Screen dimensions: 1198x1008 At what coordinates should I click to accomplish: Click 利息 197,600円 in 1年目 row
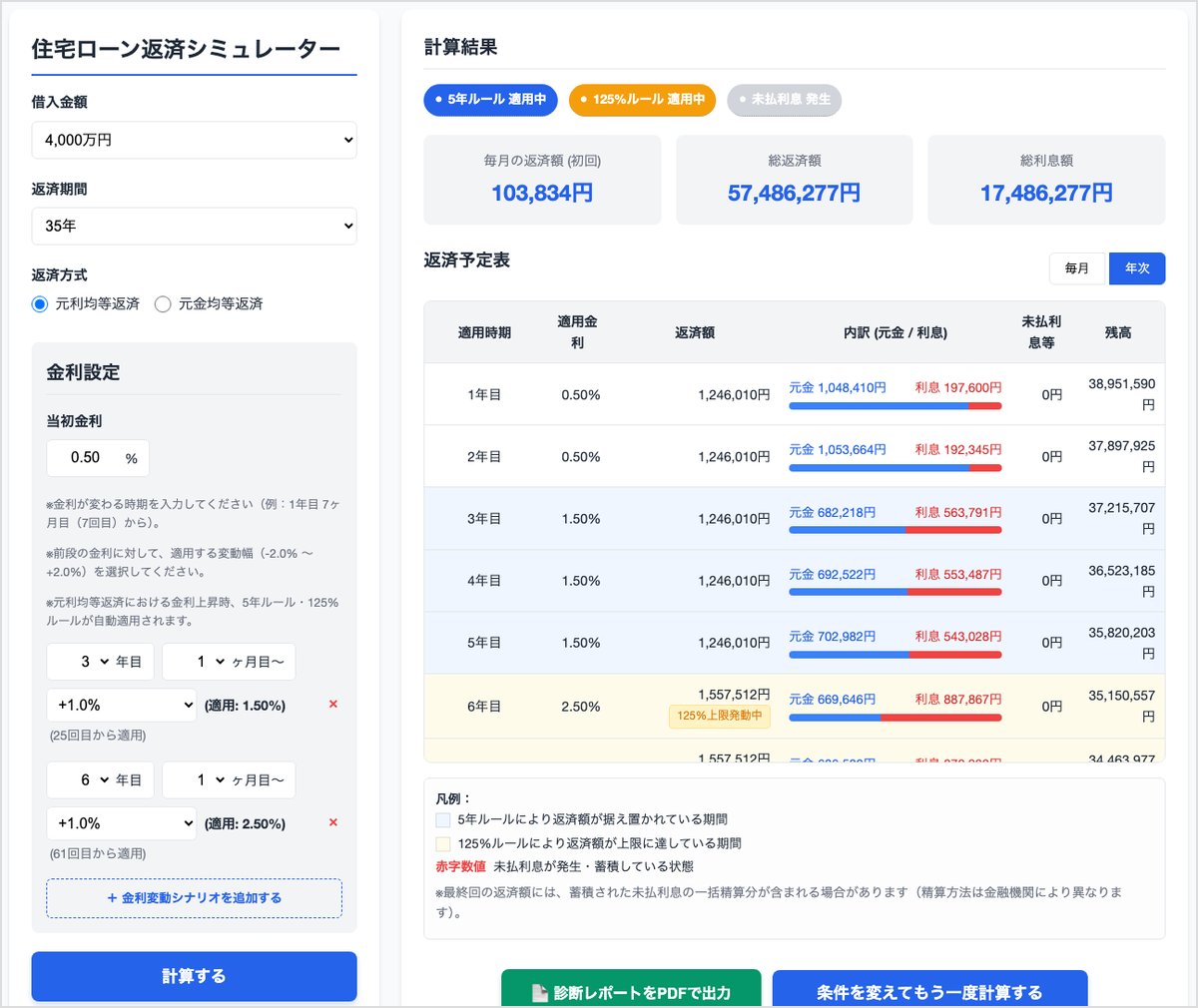[x=958, y=387]
